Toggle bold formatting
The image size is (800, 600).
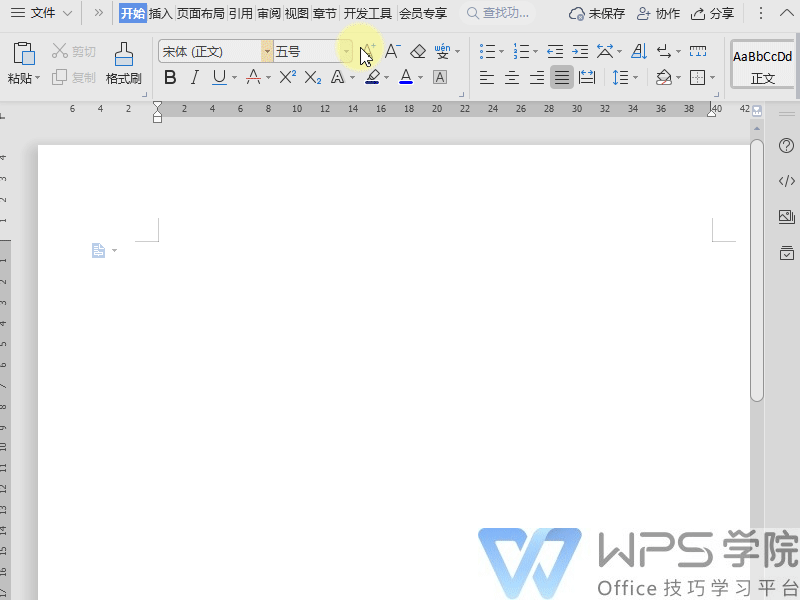coord(170,77)
